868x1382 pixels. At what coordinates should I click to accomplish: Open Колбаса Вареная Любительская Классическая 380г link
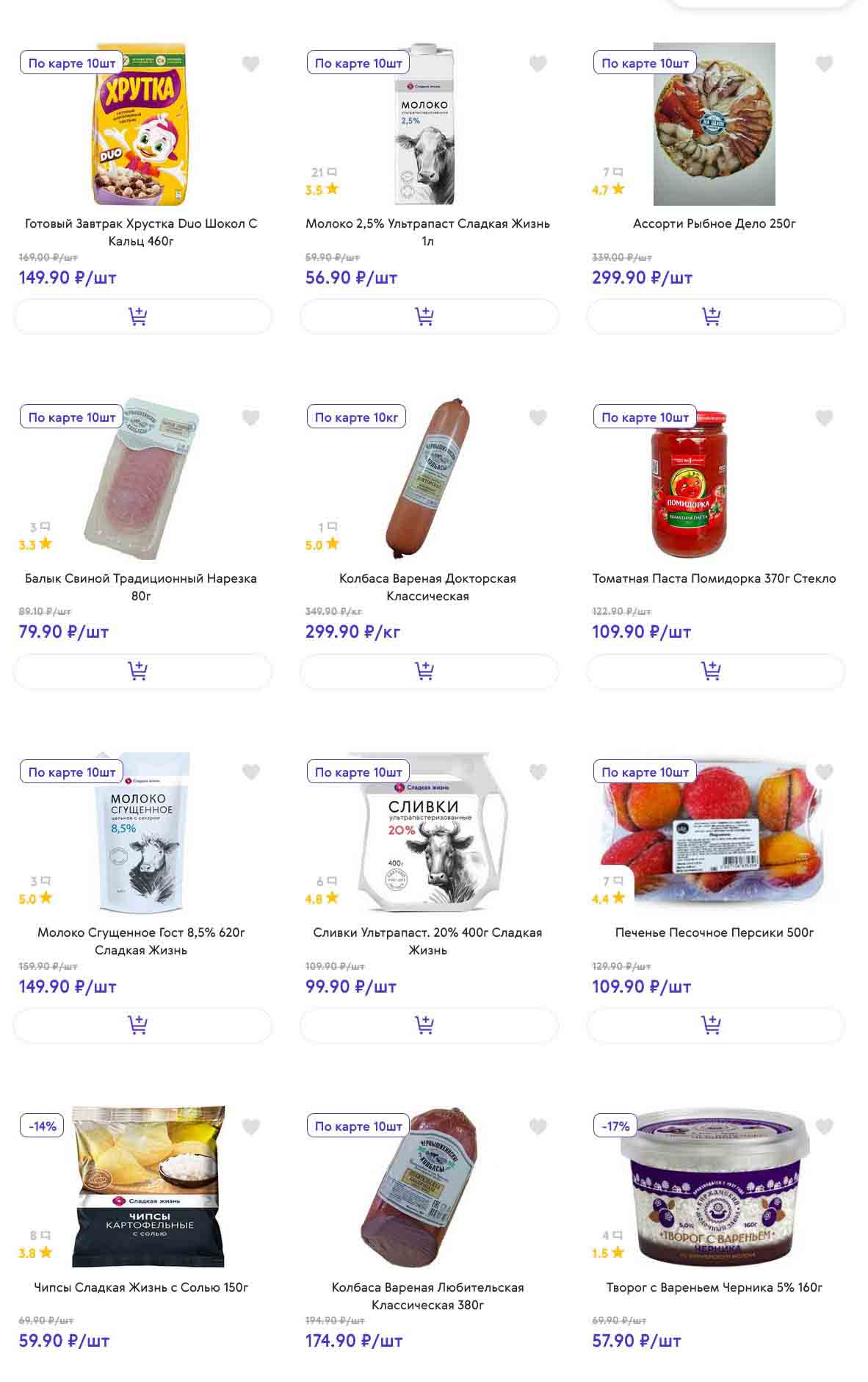[427, 1296]
